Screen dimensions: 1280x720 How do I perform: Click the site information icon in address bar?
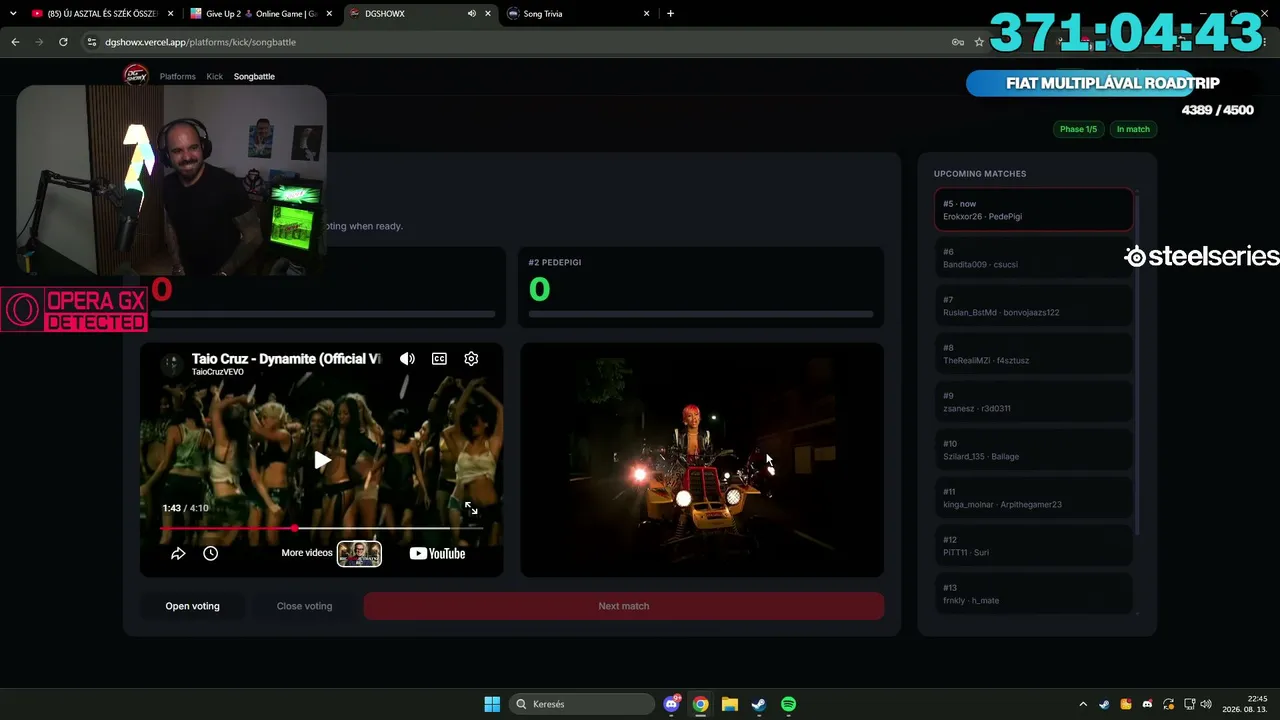(x=92, y=42)
